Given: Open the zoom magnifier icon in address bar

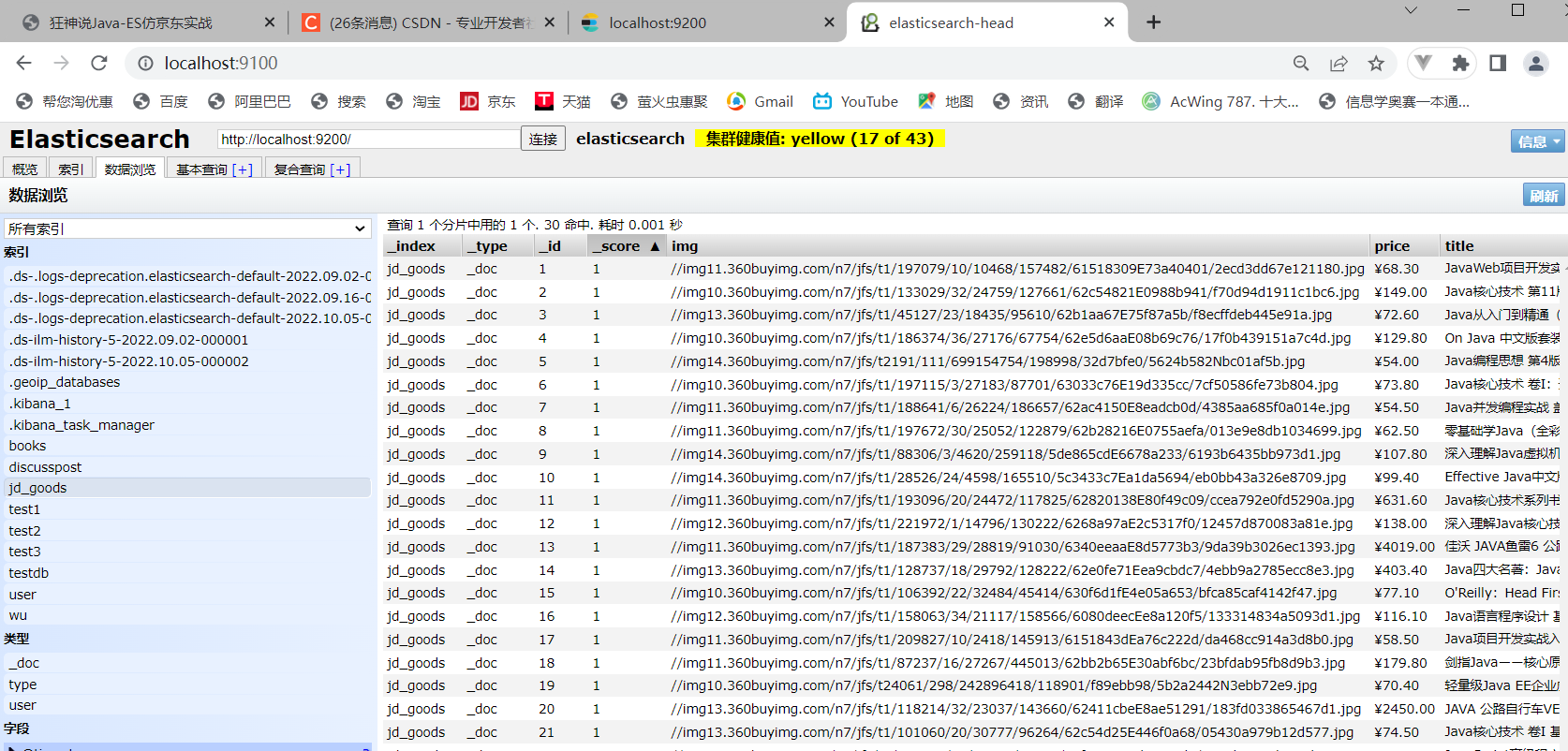Looking at the screenshot, I should pyautogui.click(x=1301, y=63).
